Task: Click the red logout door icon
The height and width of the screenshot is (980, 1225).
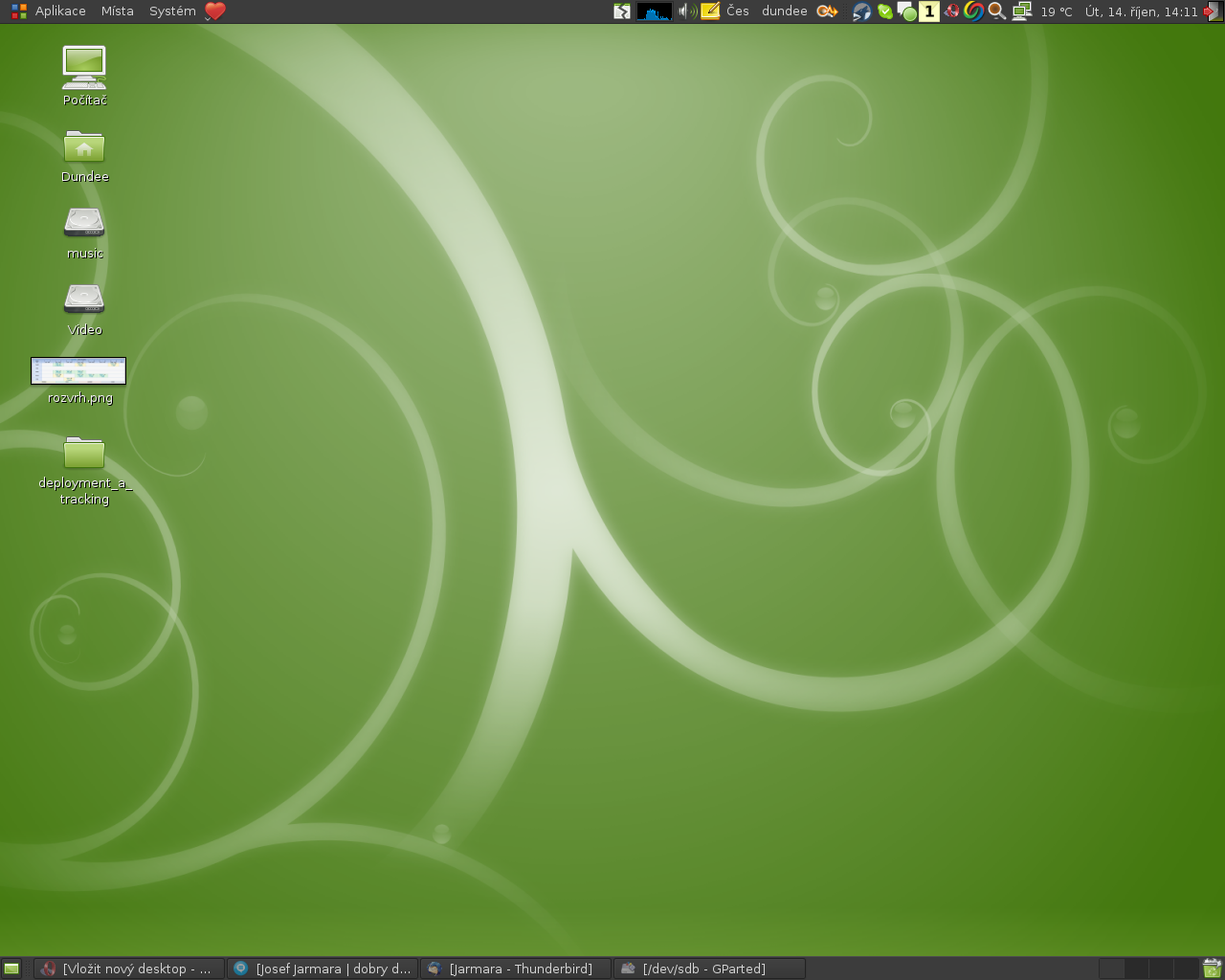Action: (x=1214, y=11)
